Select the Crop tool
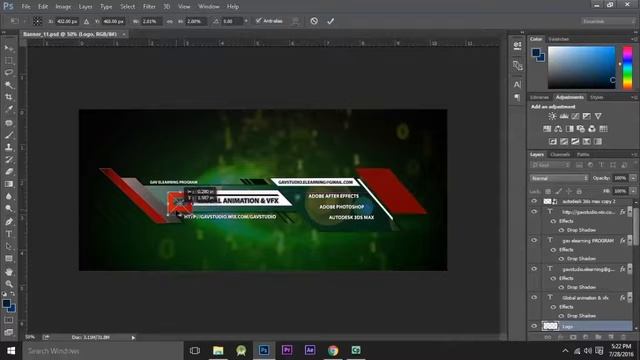Image resolution: width=640 pixels, height=360 pixels. tap(9, 97)
